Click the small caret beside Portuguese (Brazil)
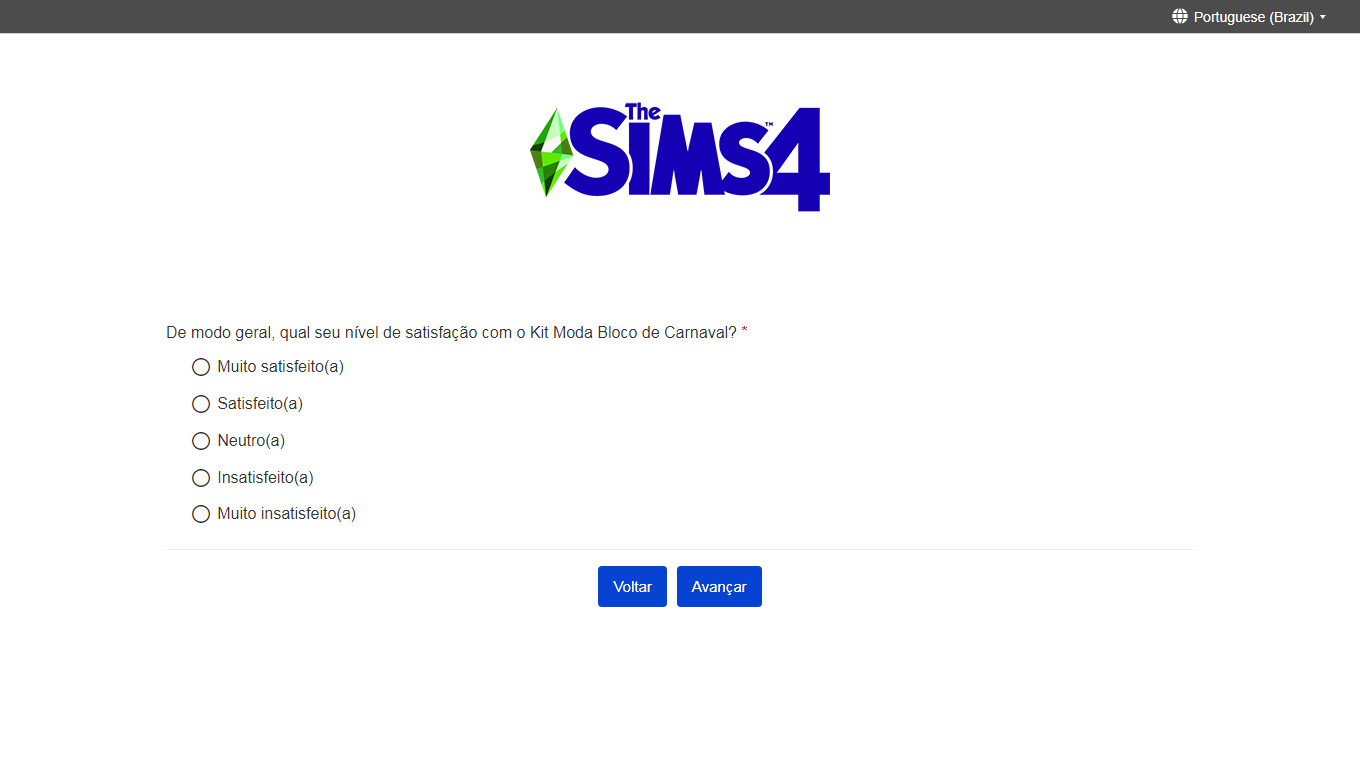This screenshot has height=768, width=1360. point(1323,17)
